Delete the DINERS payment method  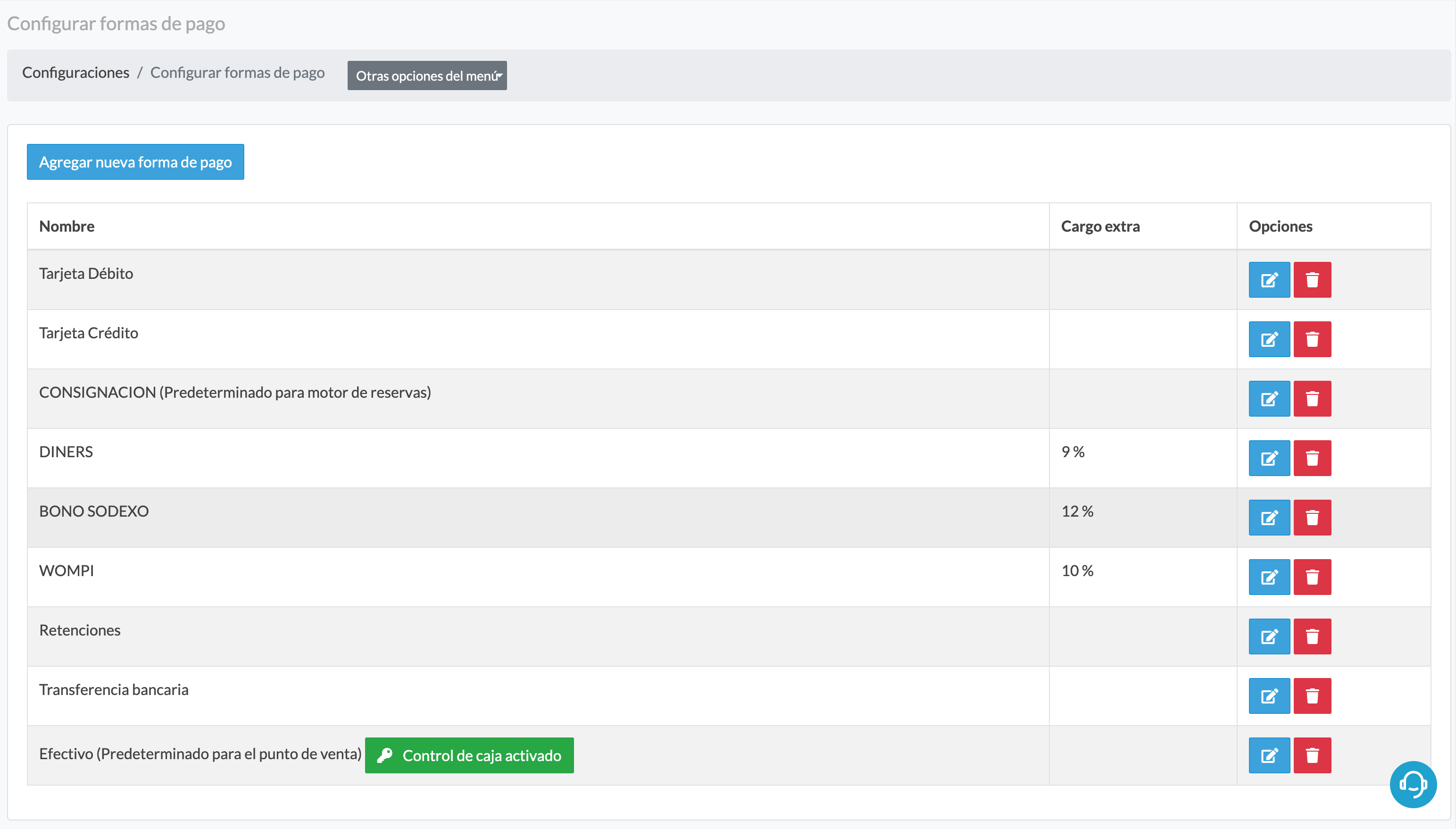[1312, 458]
